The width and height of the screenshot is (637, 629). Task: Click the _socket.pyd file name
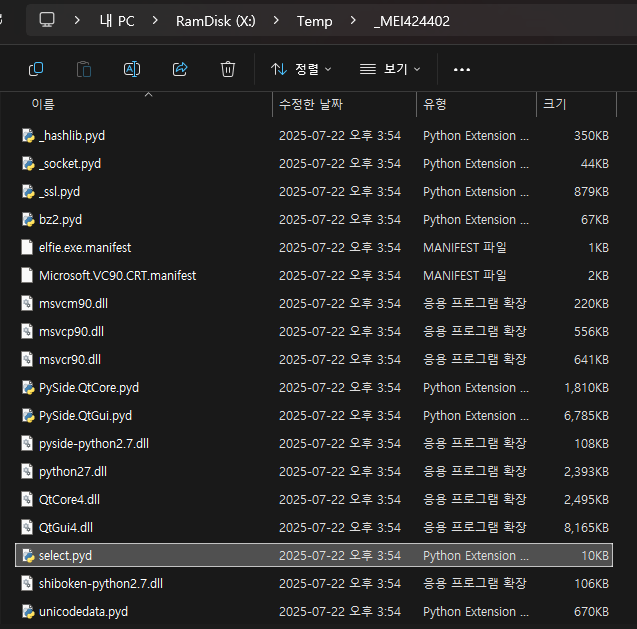(x=70, y=164)
